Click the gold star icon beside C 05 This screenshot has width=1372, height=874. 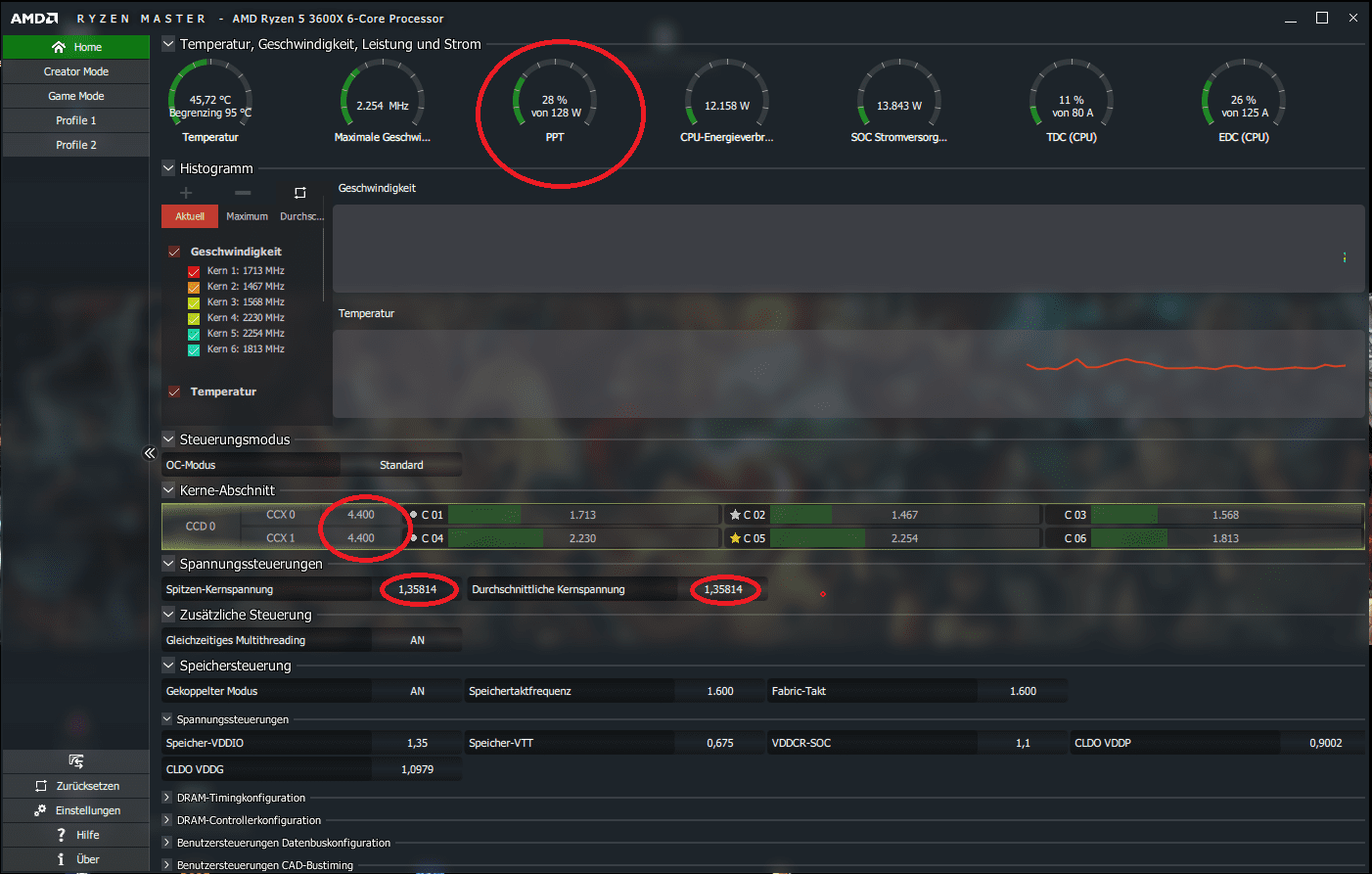pos(735,538)
